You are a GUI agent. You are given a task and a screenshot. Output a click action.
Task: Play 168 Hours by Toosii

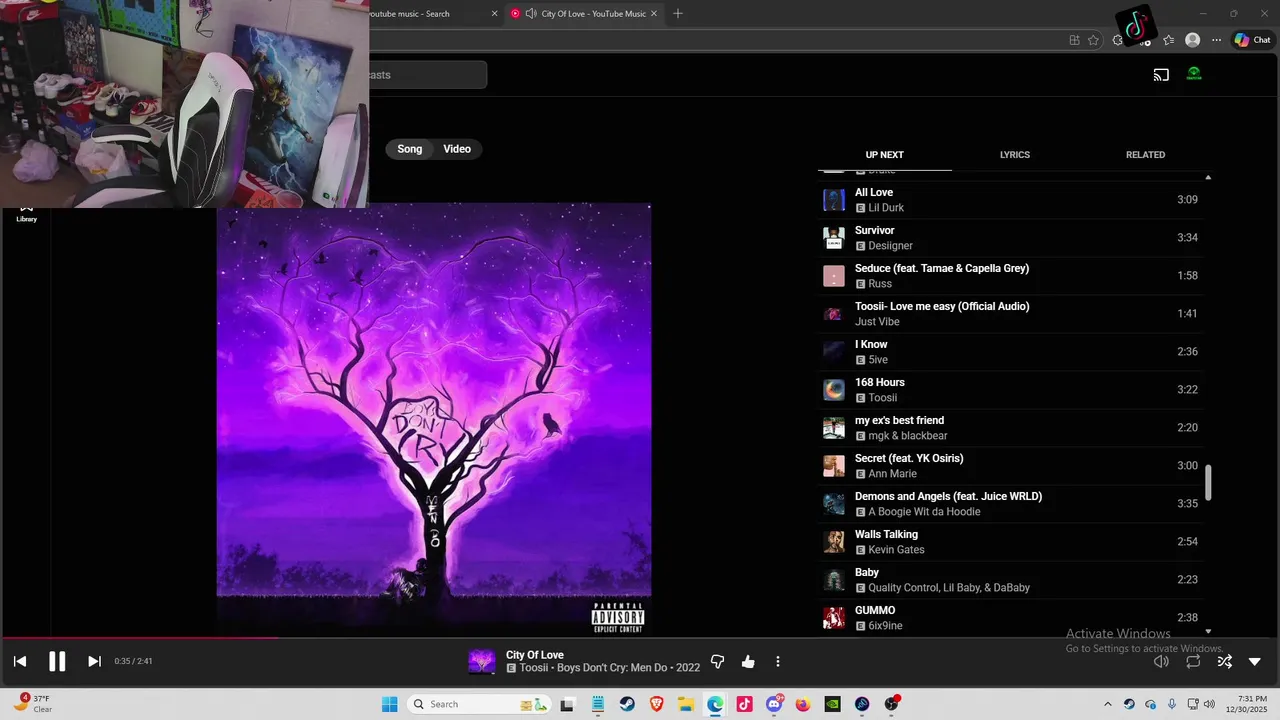(1012, 390)
